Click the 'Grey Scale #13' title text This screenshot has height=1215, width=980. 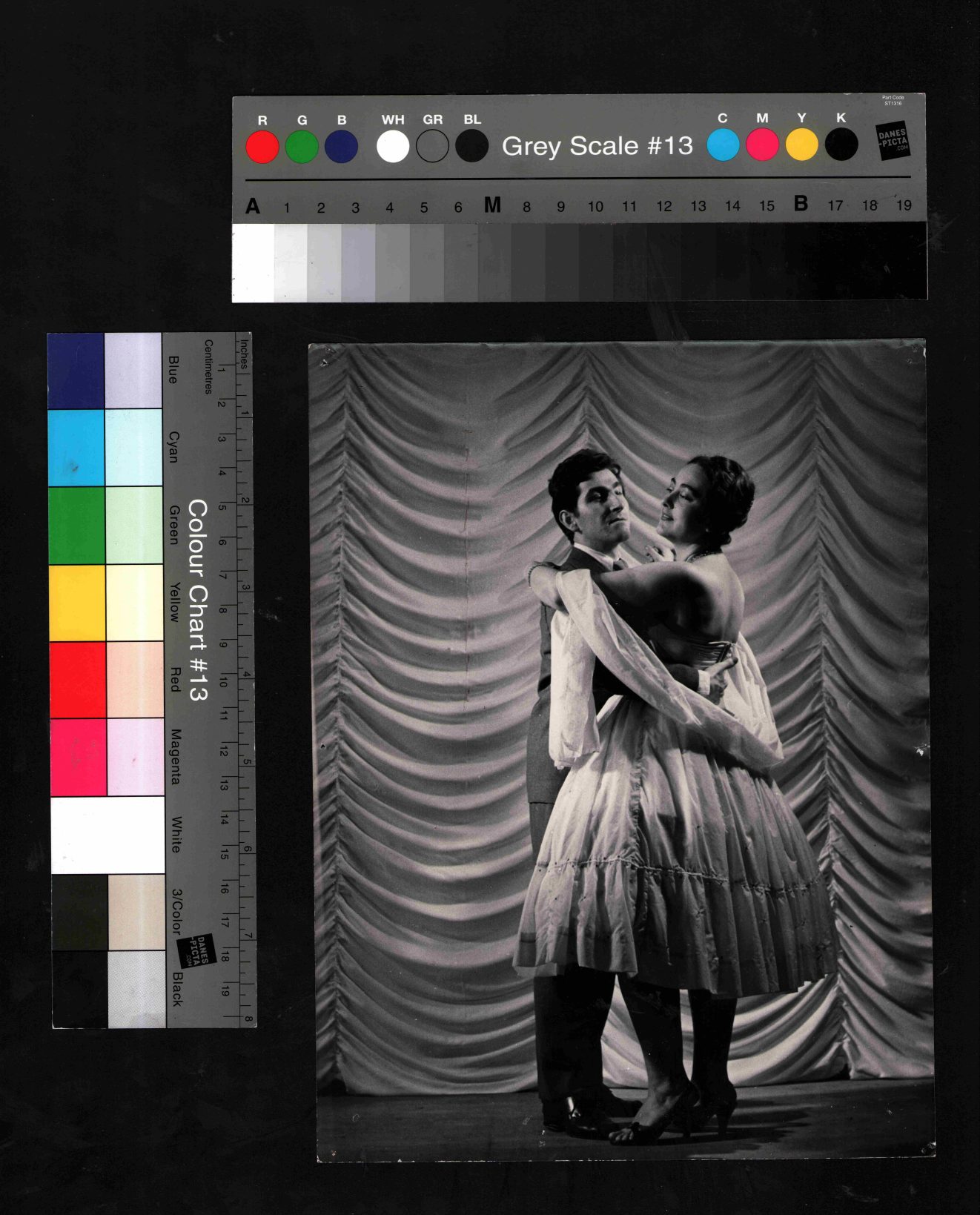(x=597, y=146)
